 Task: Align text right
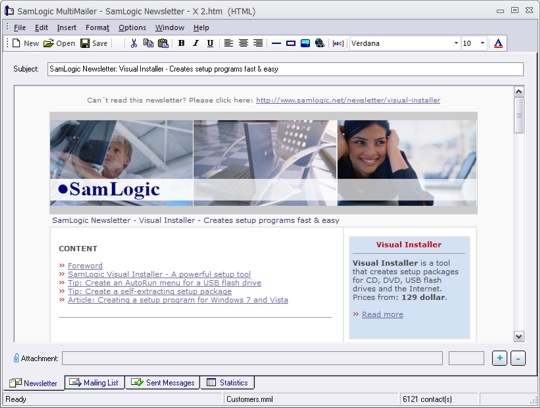(258, 43)
